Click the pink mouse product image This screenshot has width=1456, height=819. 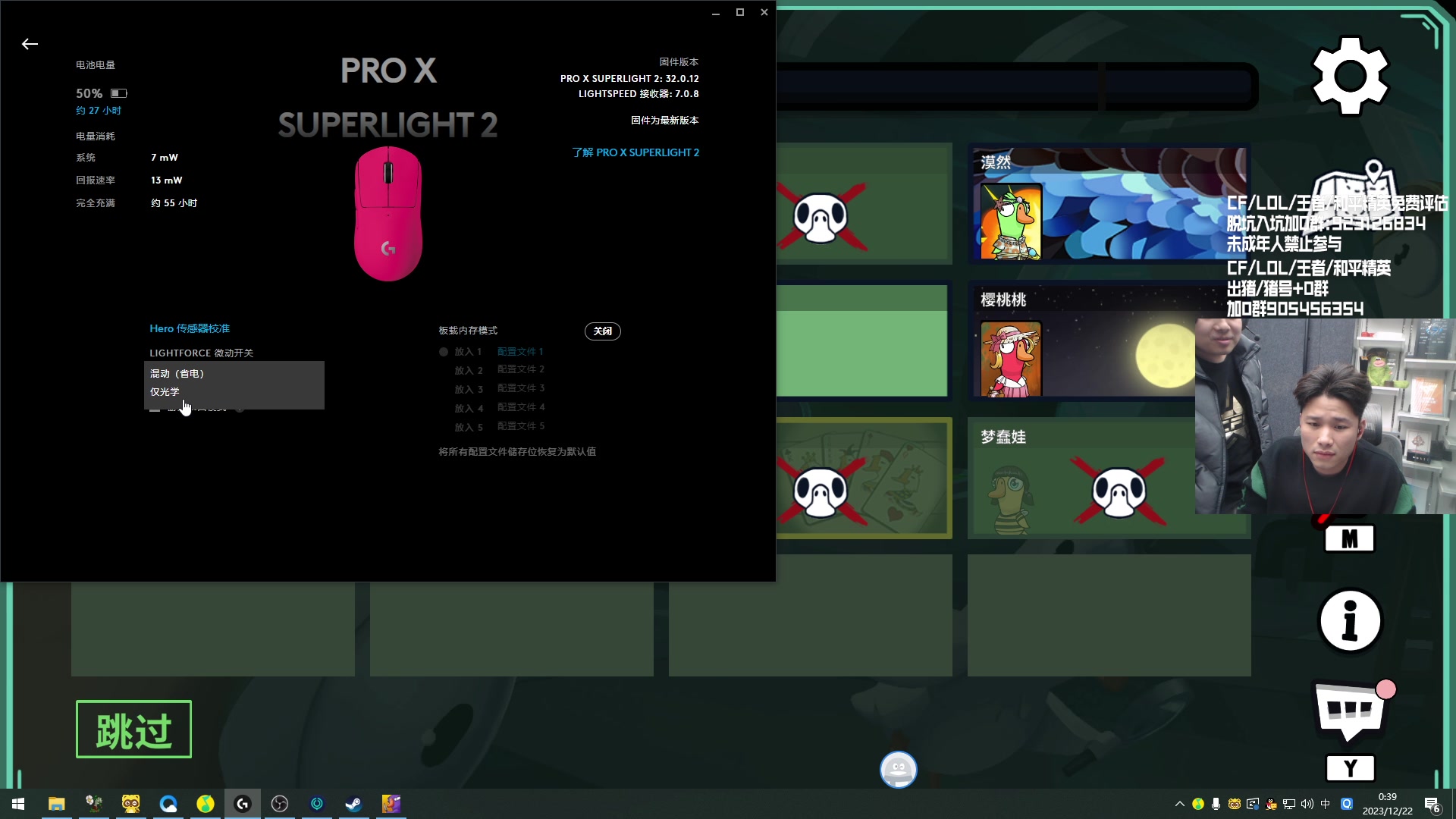click(x=388, y=214)
